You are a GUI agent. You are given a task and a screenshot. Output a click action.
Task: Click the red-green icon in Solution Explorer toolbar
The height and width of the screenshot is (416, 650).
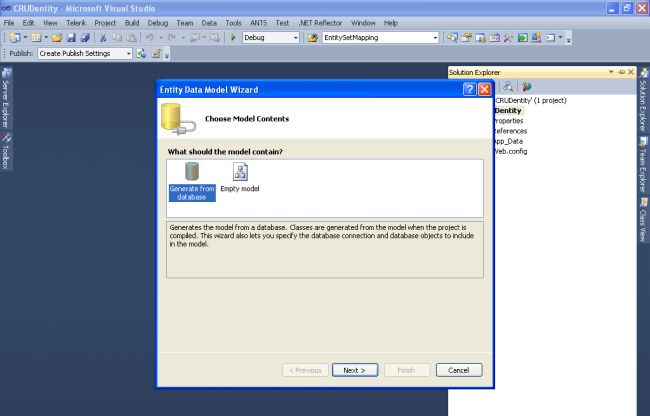click(526, 87)
